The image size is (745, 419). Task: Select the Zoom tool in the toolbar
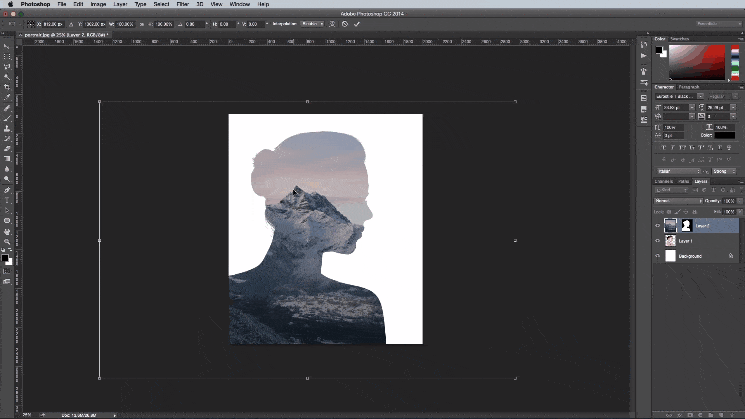tap(7, 242)
